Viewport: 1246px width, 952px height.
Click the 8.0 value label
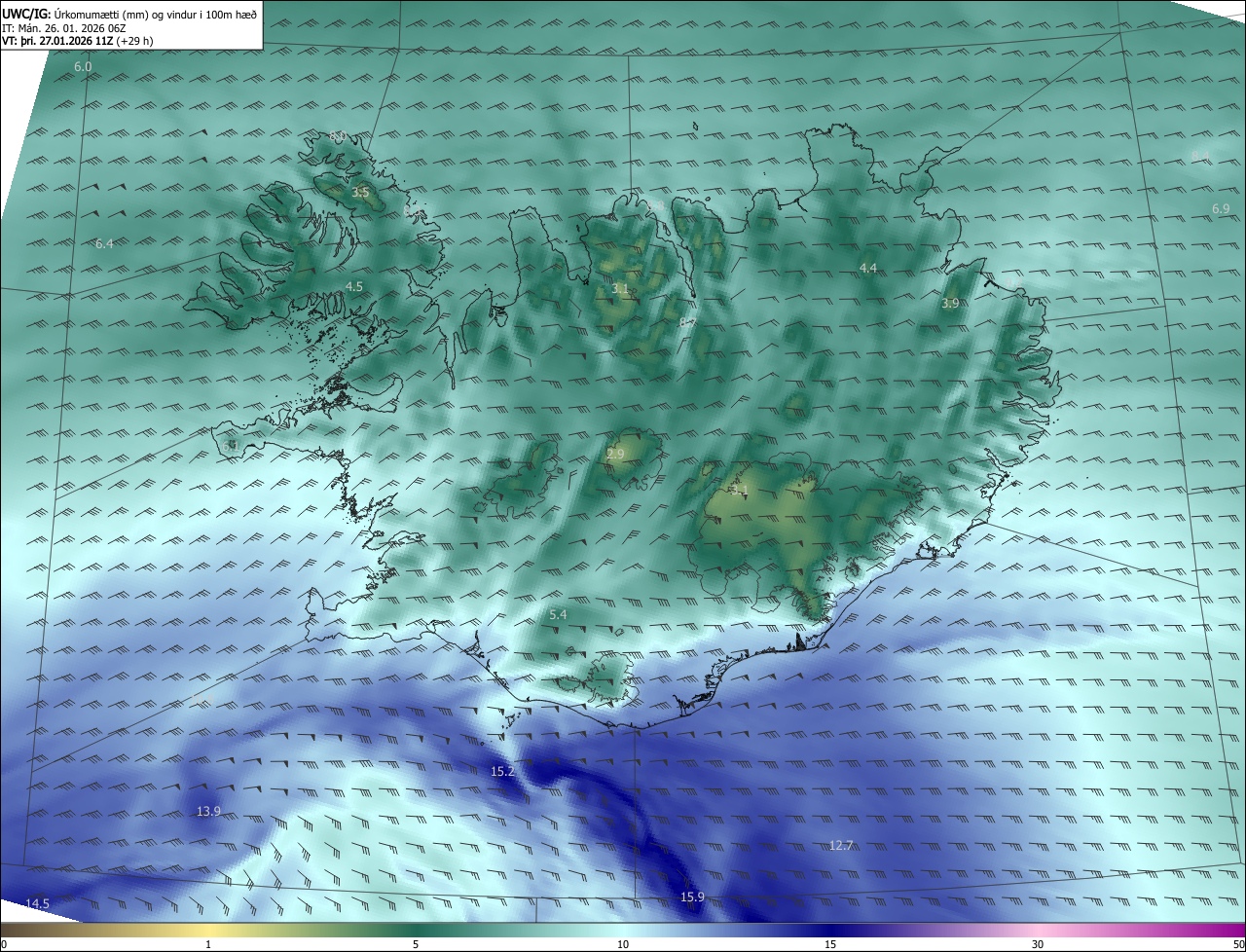click(x=338, y=136)
